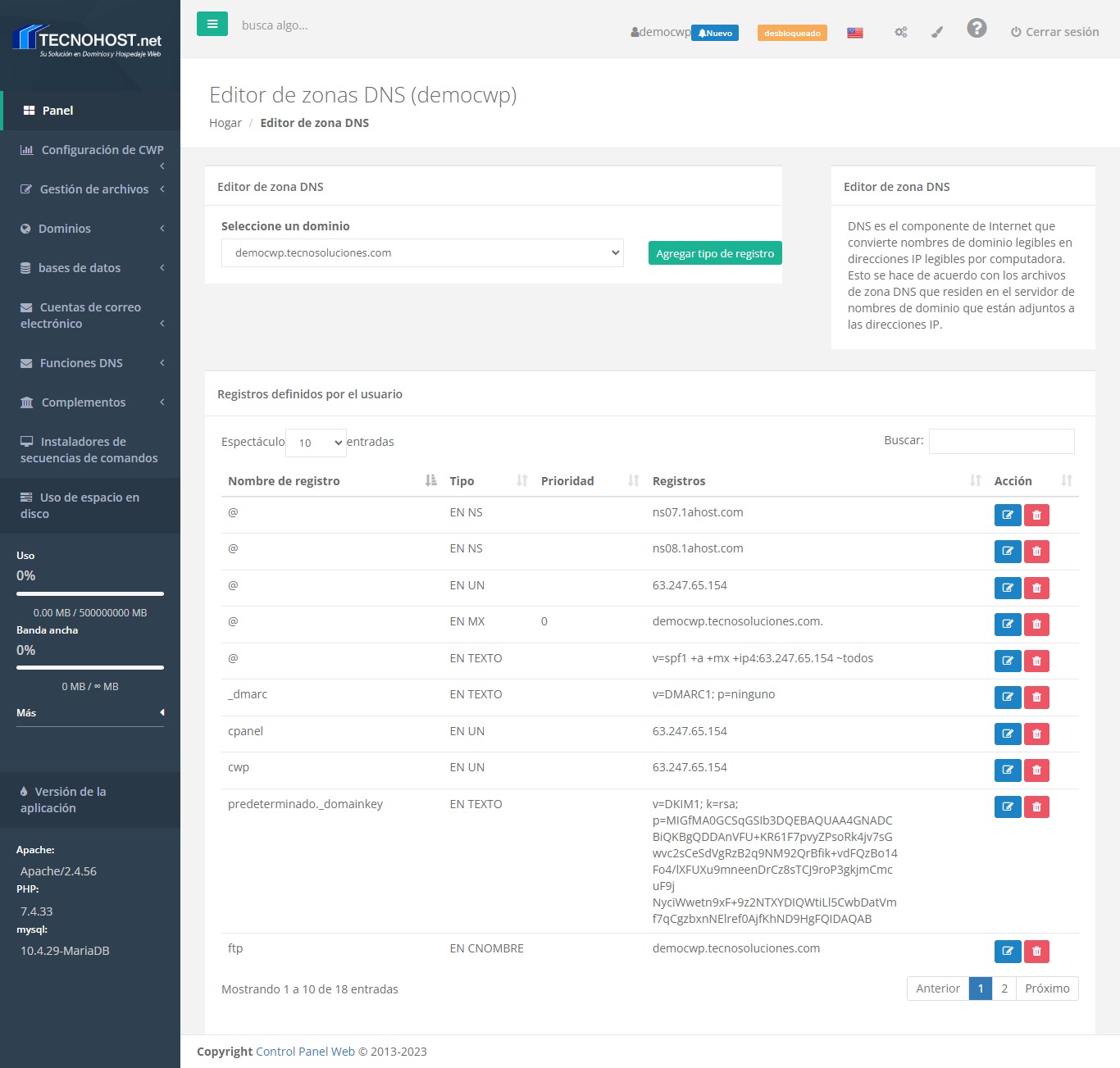This screenshot has height=1068, width=1120.
Task: Edit the ns07.1ahost.com NS record
Action: 1007,515
